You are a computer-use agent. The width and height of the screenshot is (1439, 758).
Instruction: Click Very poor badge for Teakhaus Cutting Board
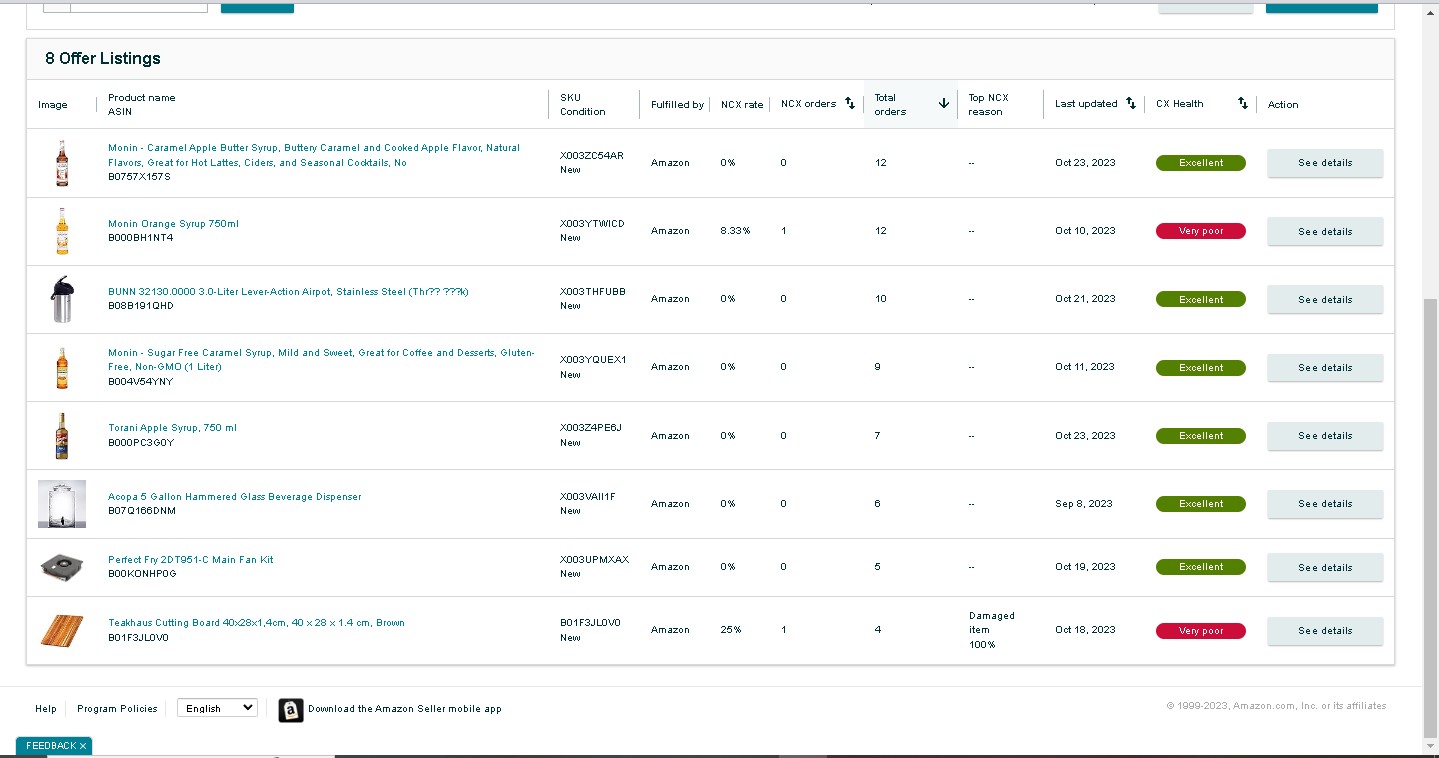click(x=1201, y=631)
